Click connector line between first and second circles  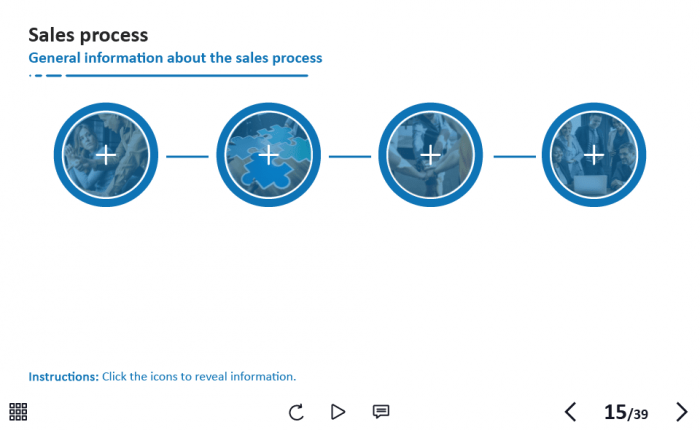point(187,156)
